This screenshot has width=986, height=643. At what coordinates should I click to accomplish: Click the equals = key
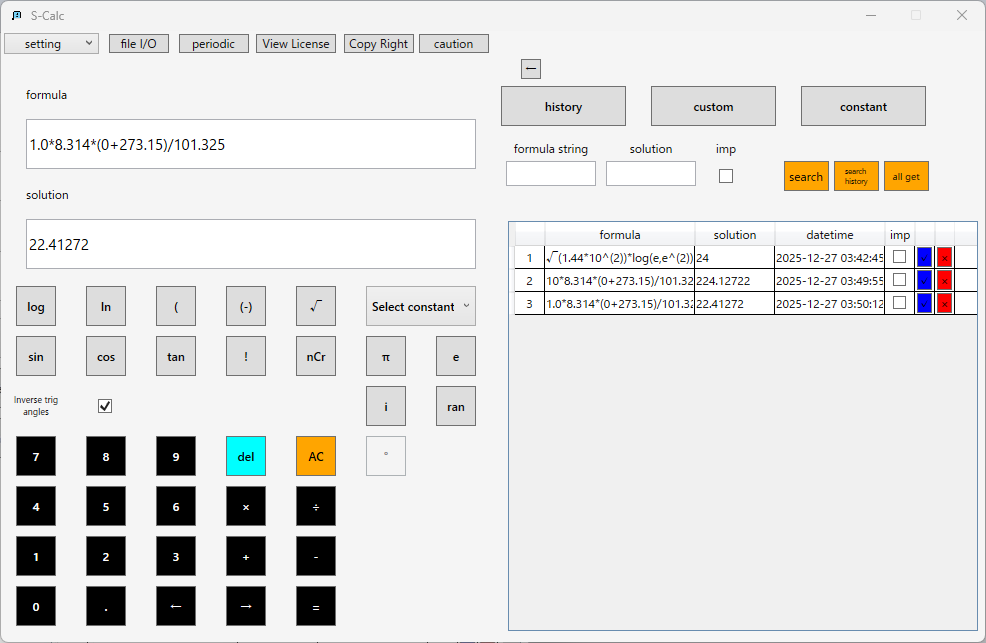click(316, 606)
